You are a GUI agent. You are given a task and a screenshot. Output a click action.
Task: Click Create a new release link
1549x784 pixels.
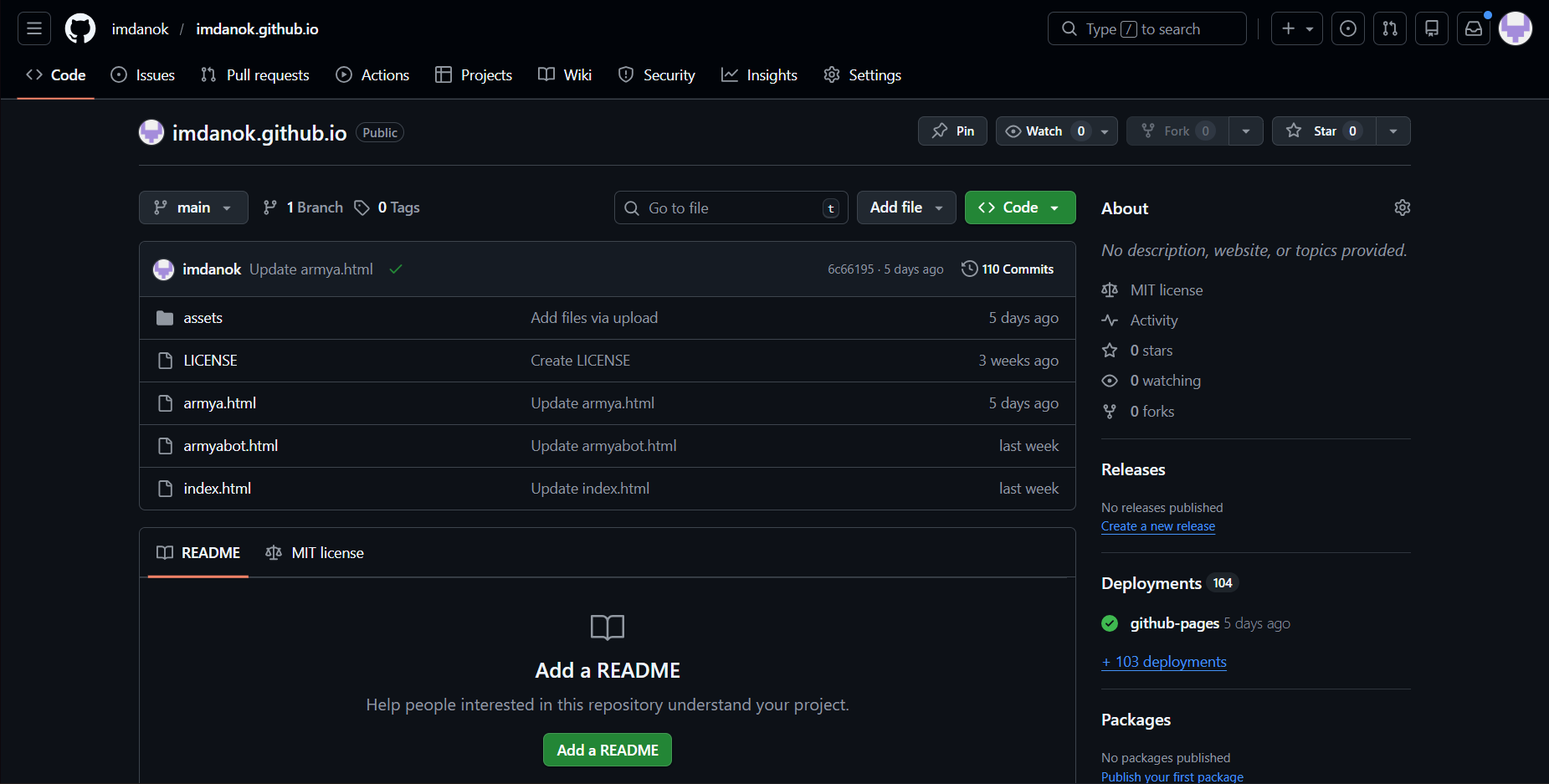point(1158,526)
